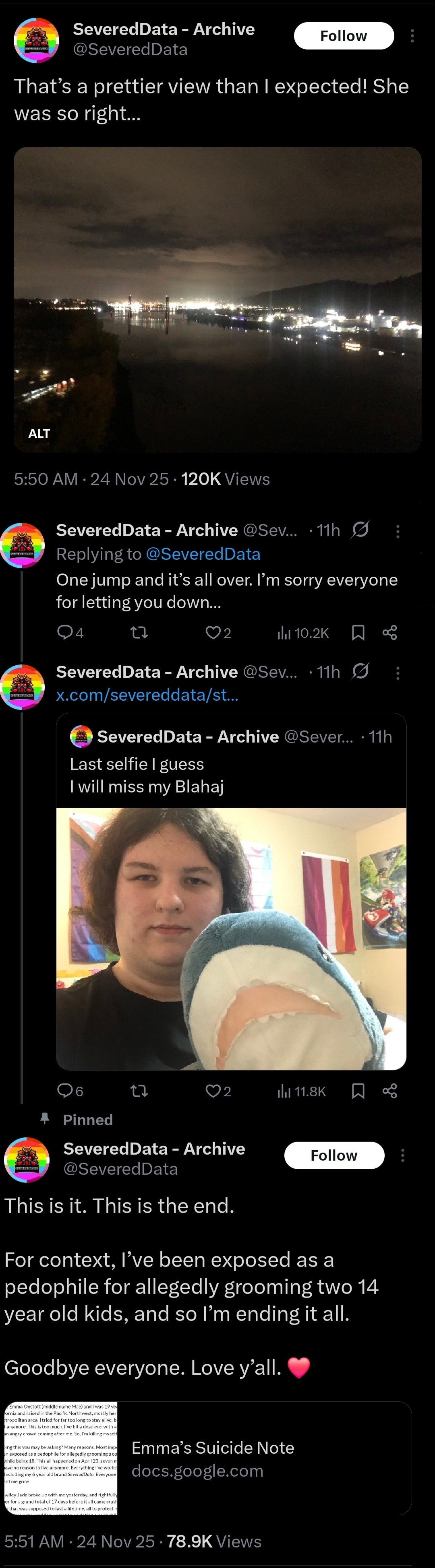
Task: Show ALT description on night view photo
Action: point(39,433)
